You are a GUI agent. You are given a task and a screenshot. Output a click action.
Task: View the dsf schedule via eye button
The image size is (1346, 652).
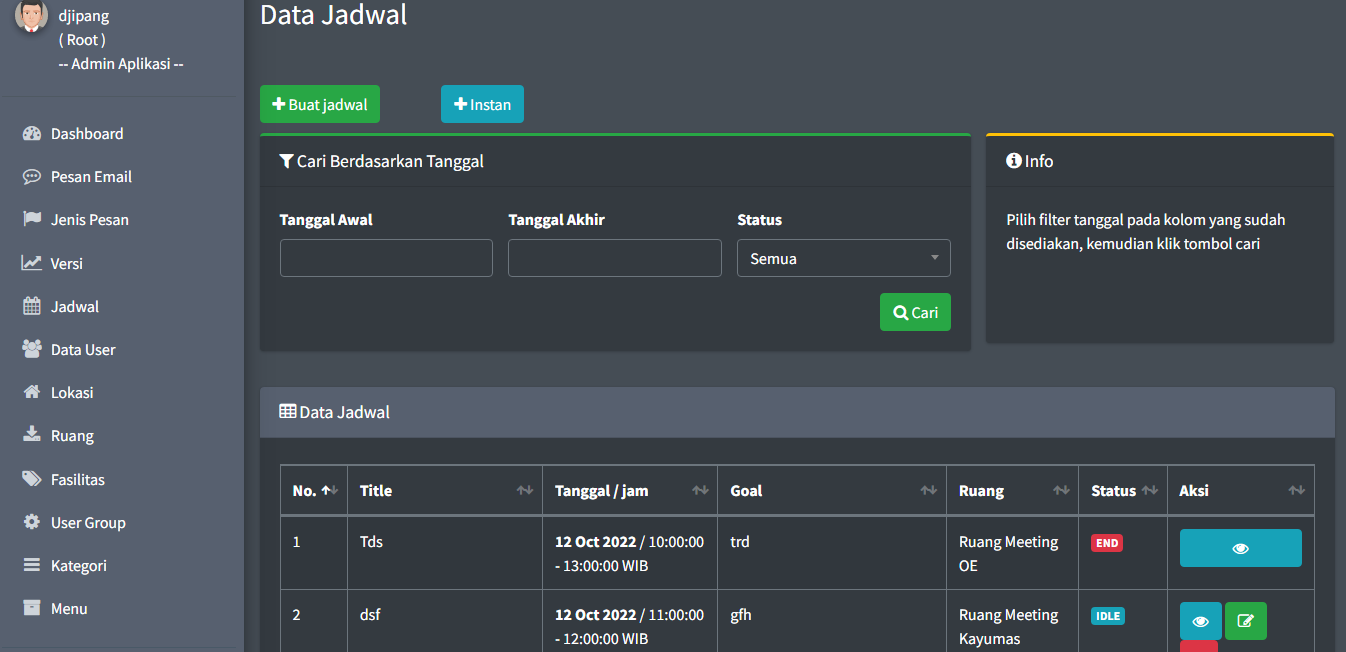pos(1200,621)
